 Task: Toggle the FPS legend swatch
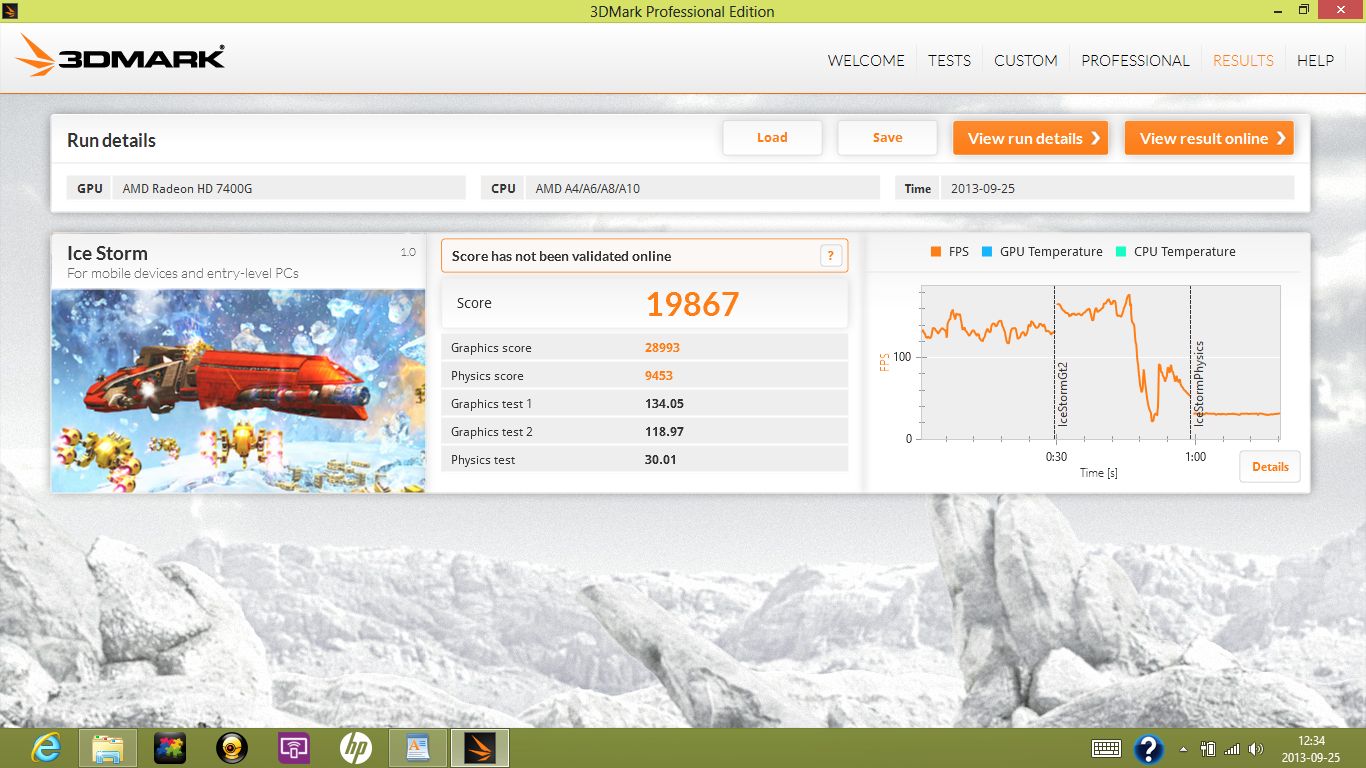936,252
